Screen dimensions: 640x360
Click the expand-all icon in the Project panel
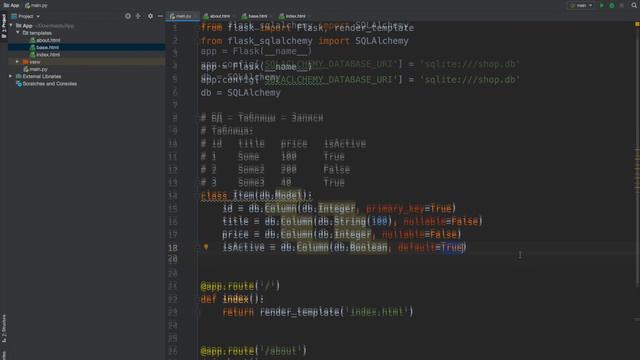138,16
